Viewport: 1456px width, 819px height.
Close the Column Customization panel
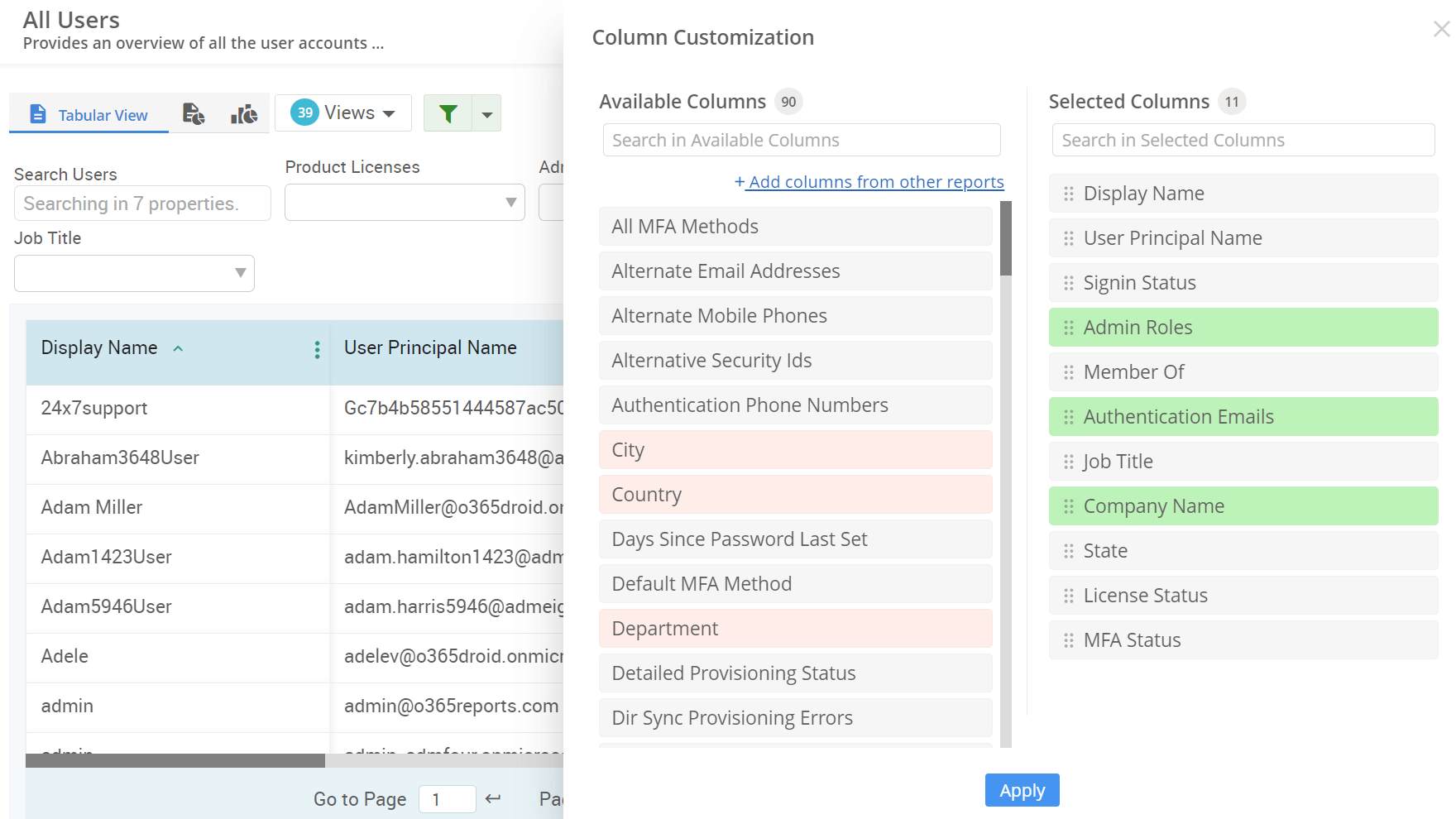(x=1441, y=30)
